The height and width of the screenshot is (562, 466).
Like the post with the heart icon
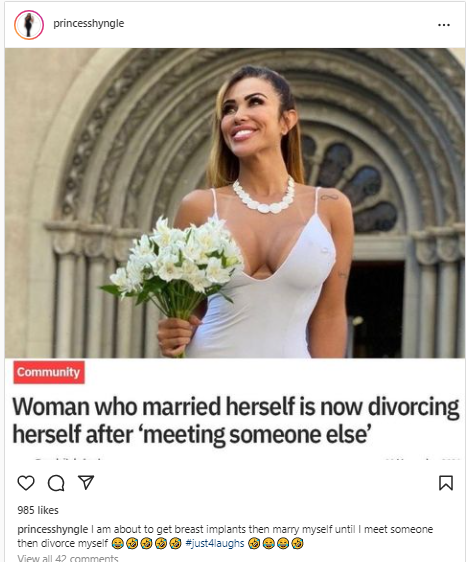point(26,483)
